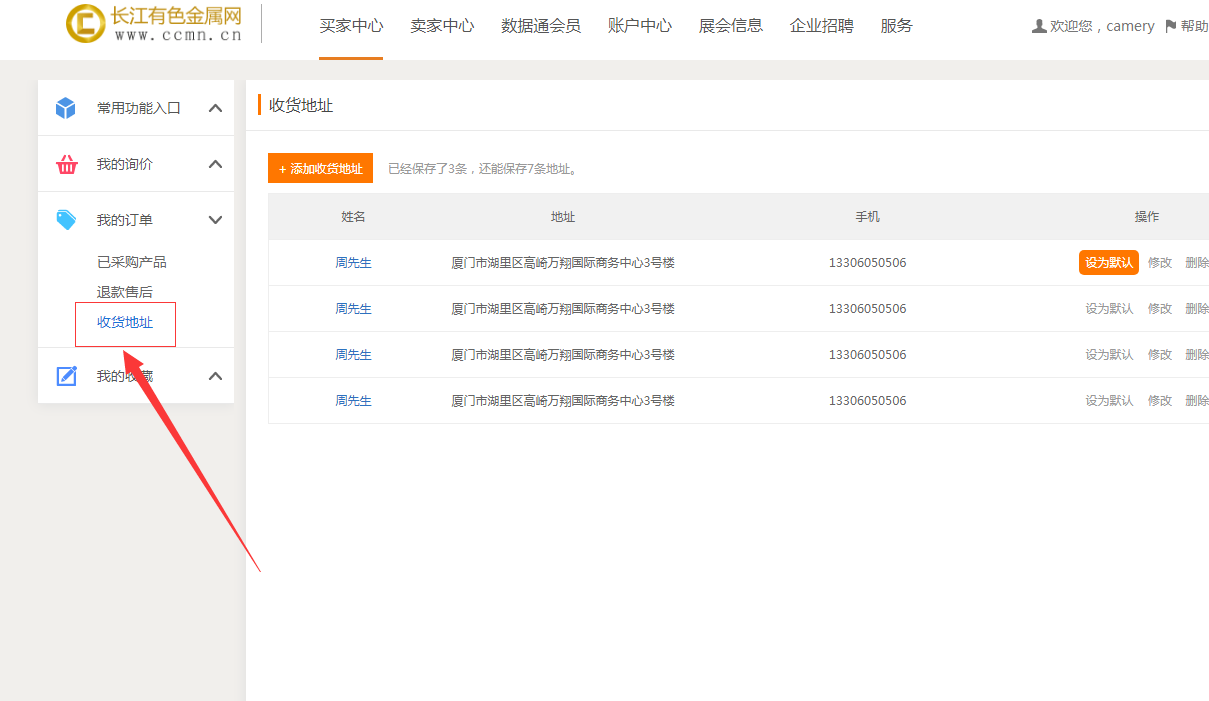1209x701 pixels.
Task: Toggle the 我的收藏 section chevron
Action: pos(215,376)
